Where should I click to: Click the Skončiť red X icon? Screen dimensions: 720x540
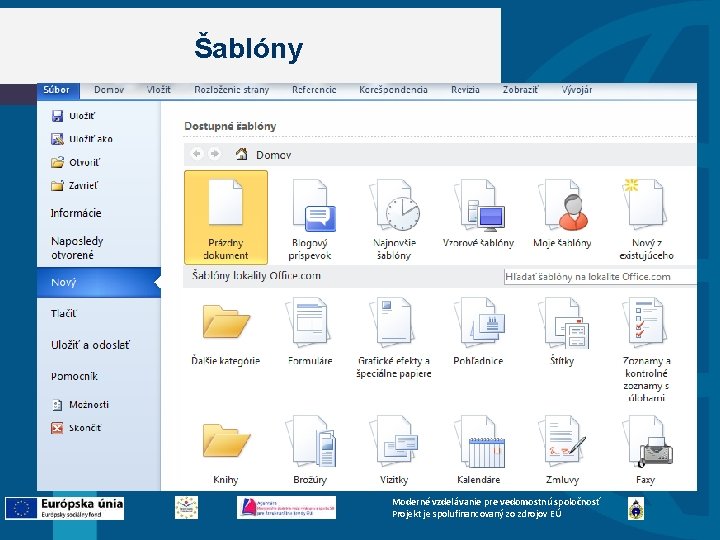[57, 428]
